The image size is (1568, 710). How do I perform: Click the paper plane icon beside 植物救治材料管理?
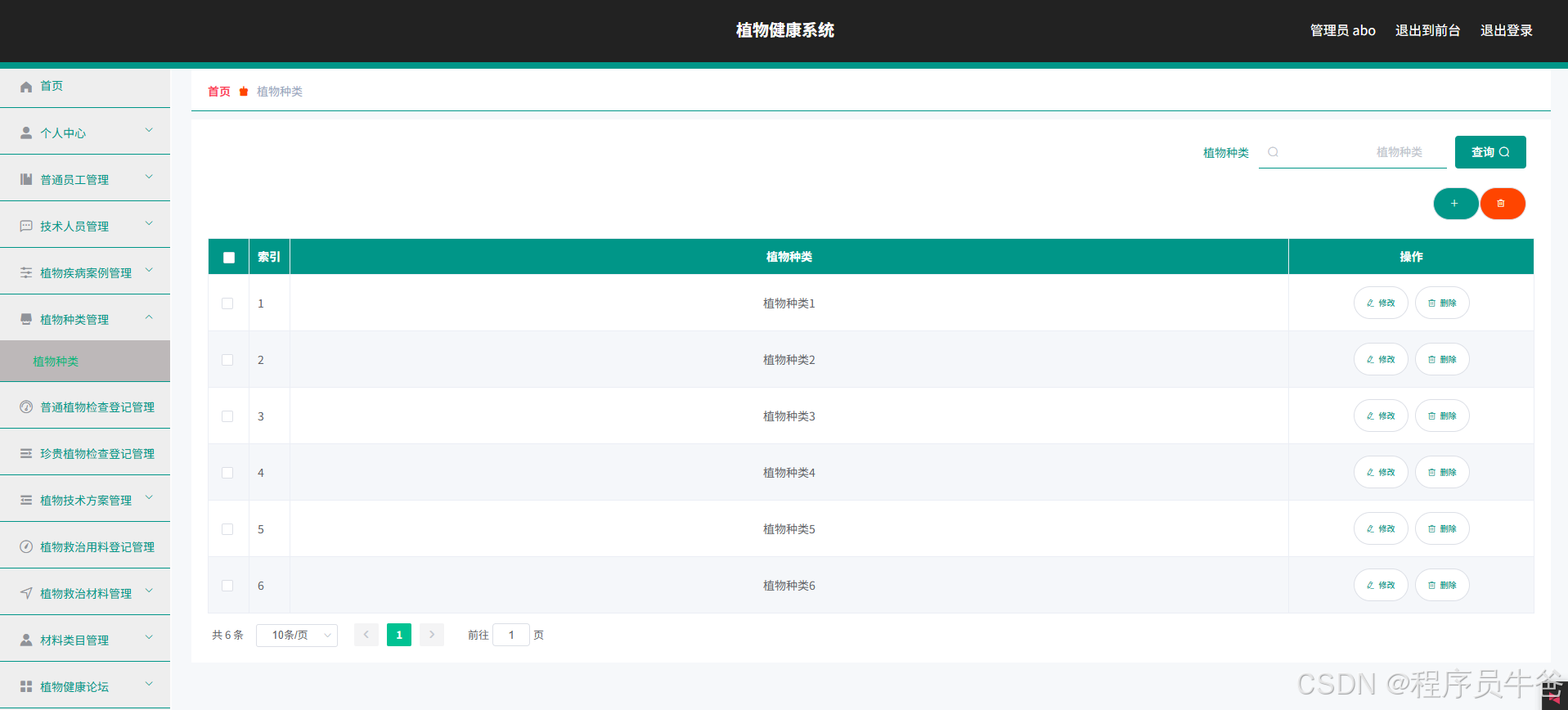[26, 593]
